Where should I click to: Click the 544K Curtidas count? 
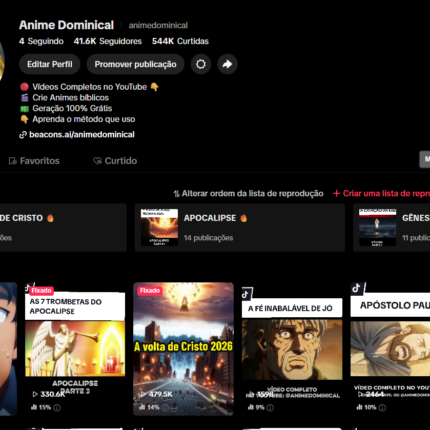pyautogui.click(x=180, y=41)
